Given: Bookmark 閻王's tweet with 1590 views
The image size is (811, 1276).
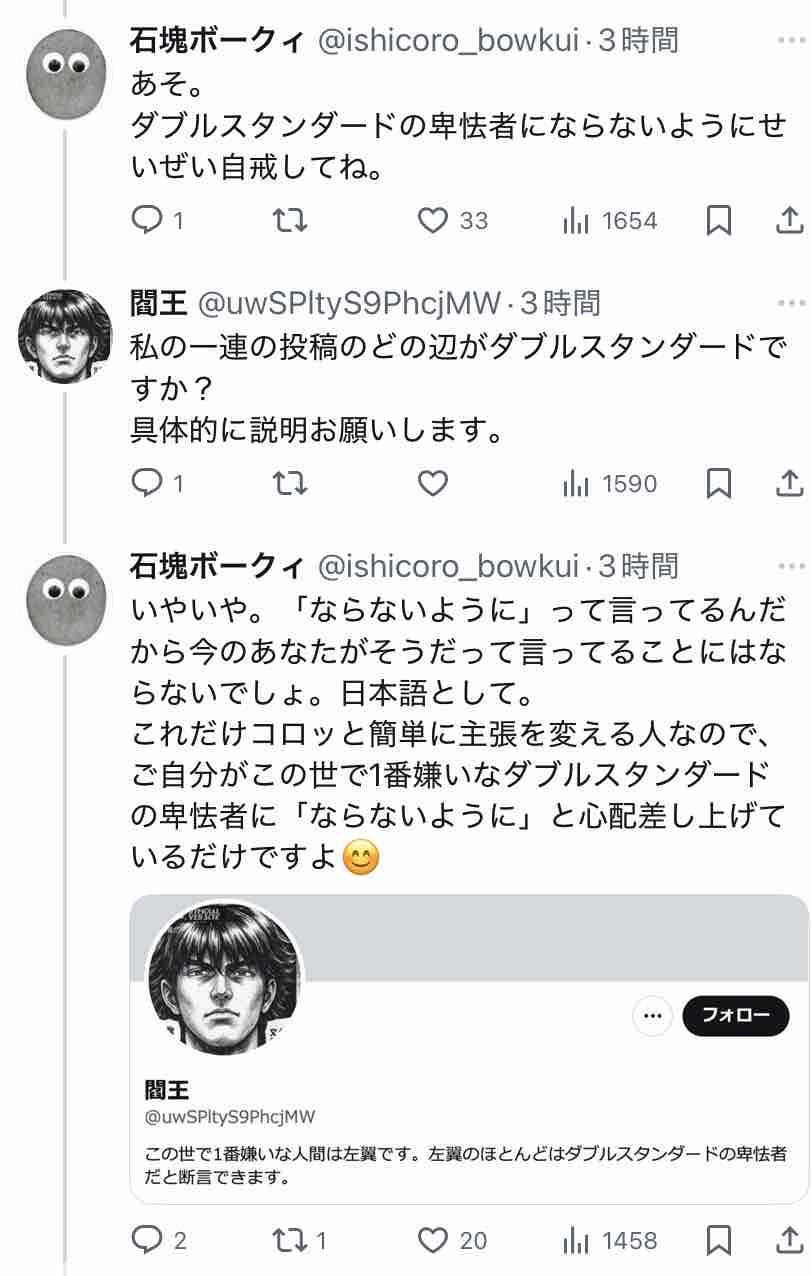Looking at the screenshot, I should coord(718,484).
